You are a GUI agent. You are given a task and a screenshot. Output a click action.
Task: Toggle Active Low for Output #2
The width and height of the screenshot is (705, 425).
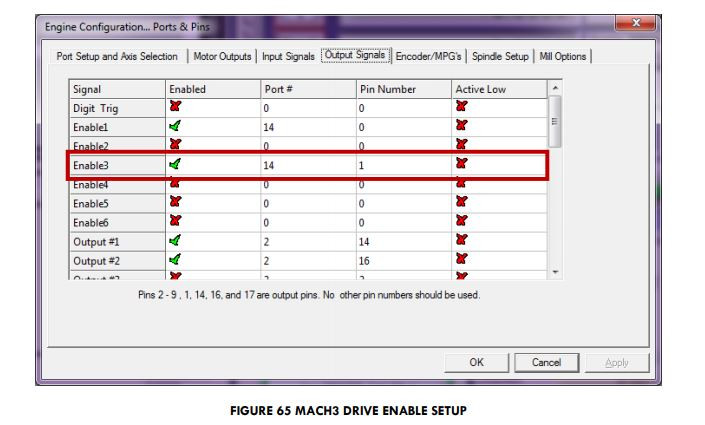tap(461, 259)
